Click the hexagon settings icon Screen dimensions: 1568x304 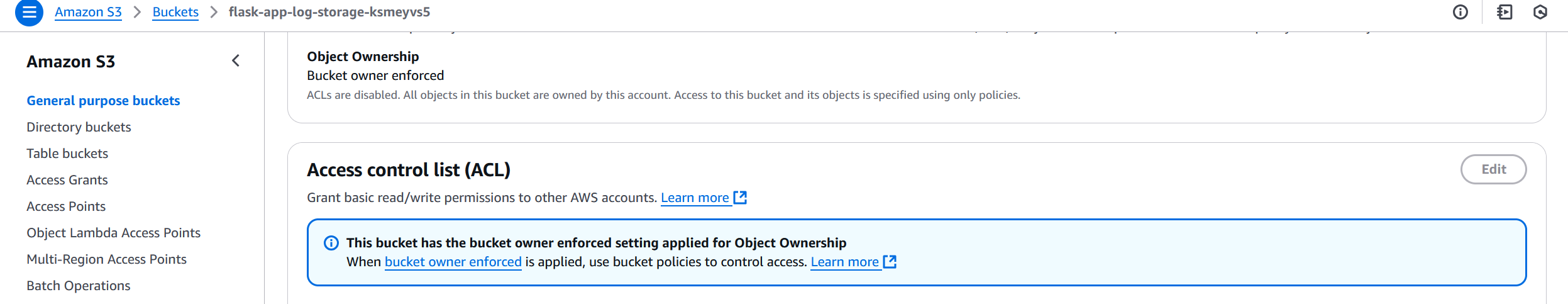[1540, 13]
